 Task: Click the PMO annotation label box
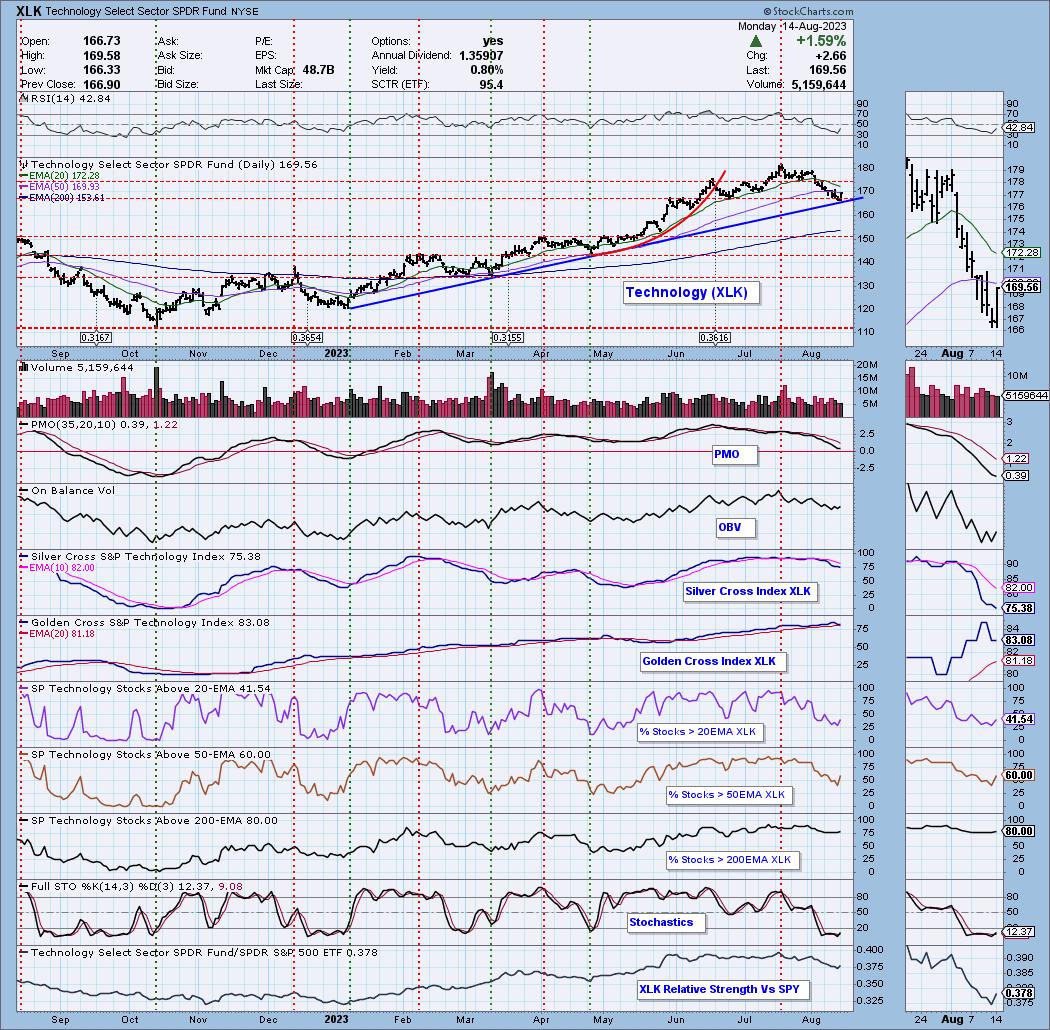(x=735, y=454)
